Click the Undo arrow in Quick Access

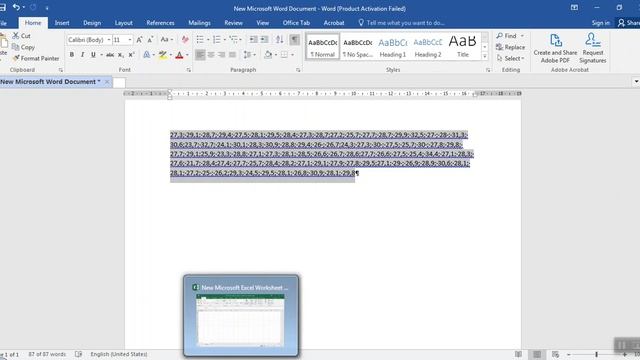point(16,7)
